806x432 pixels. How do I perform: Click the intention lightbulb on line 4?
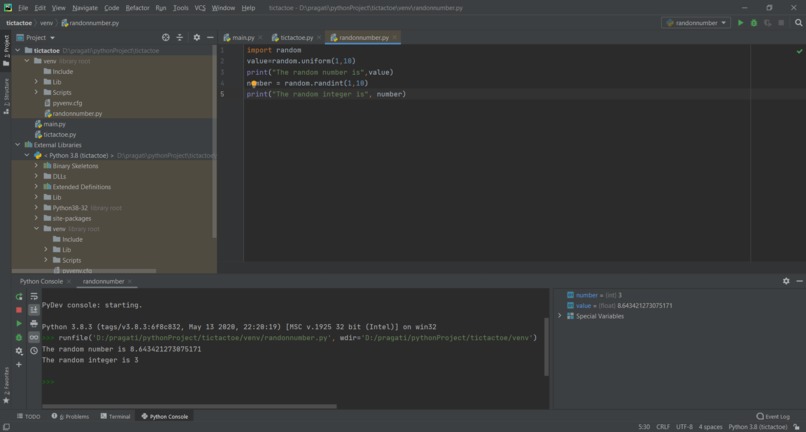[254, 83]
